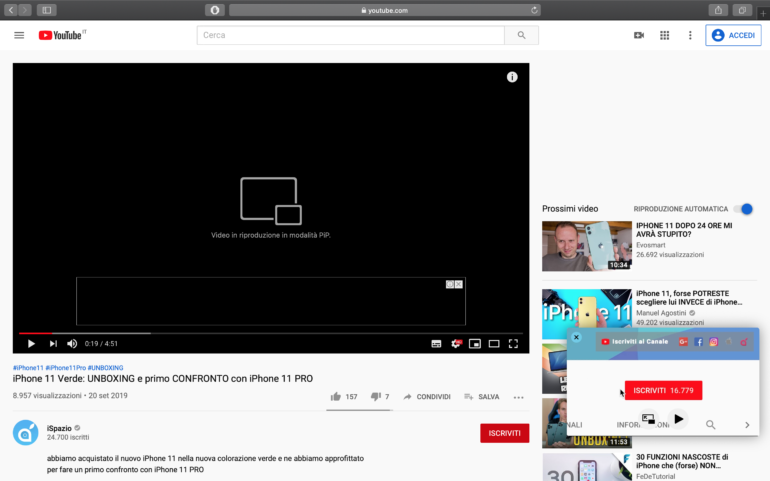Viewport: 770px width, 481px height.
Task: Open the create video camera icon
Action: pyautogui.click(x=639, y=35)
